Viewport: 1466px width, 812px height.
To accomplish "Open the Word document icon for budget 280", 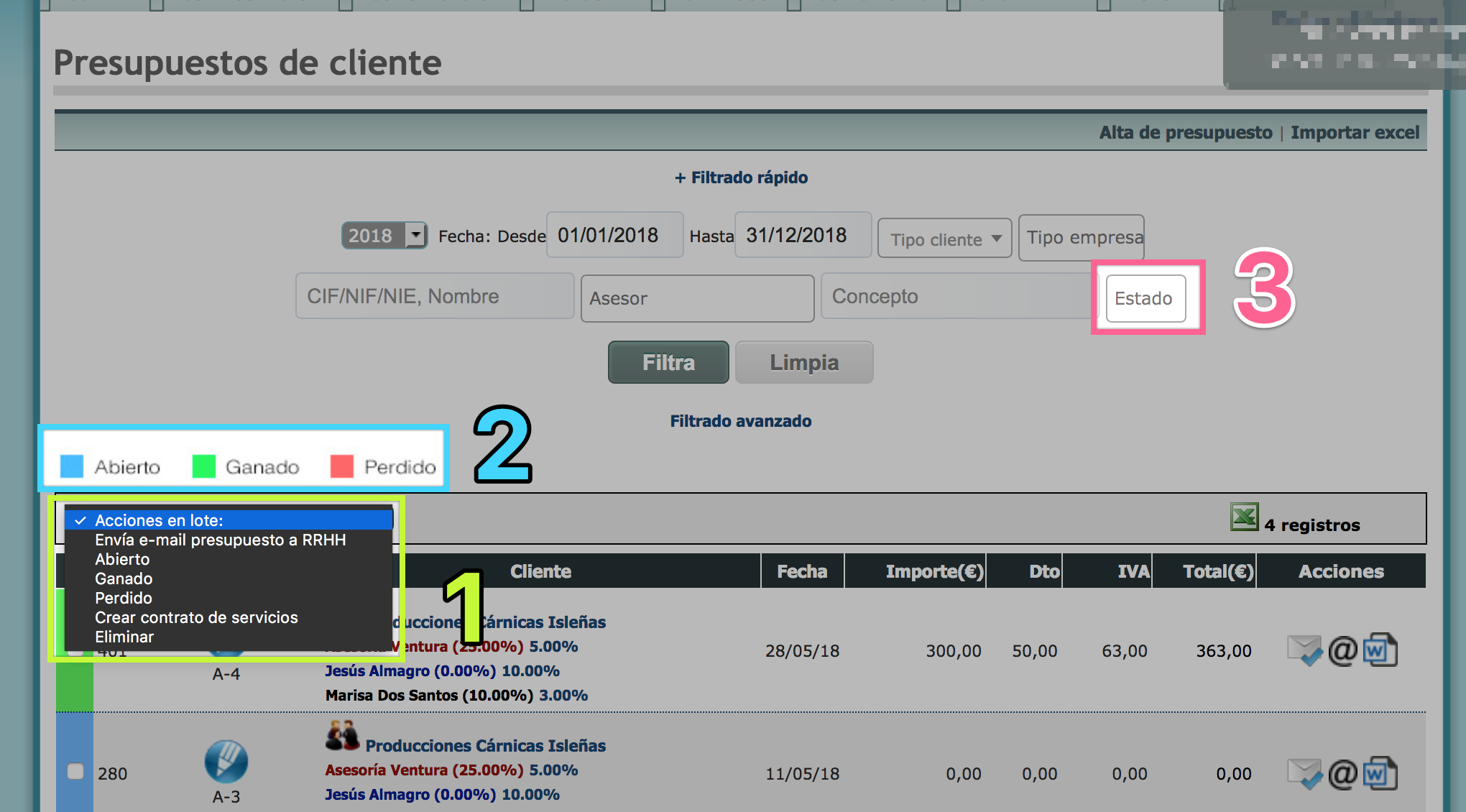I will coord(1380,774).
